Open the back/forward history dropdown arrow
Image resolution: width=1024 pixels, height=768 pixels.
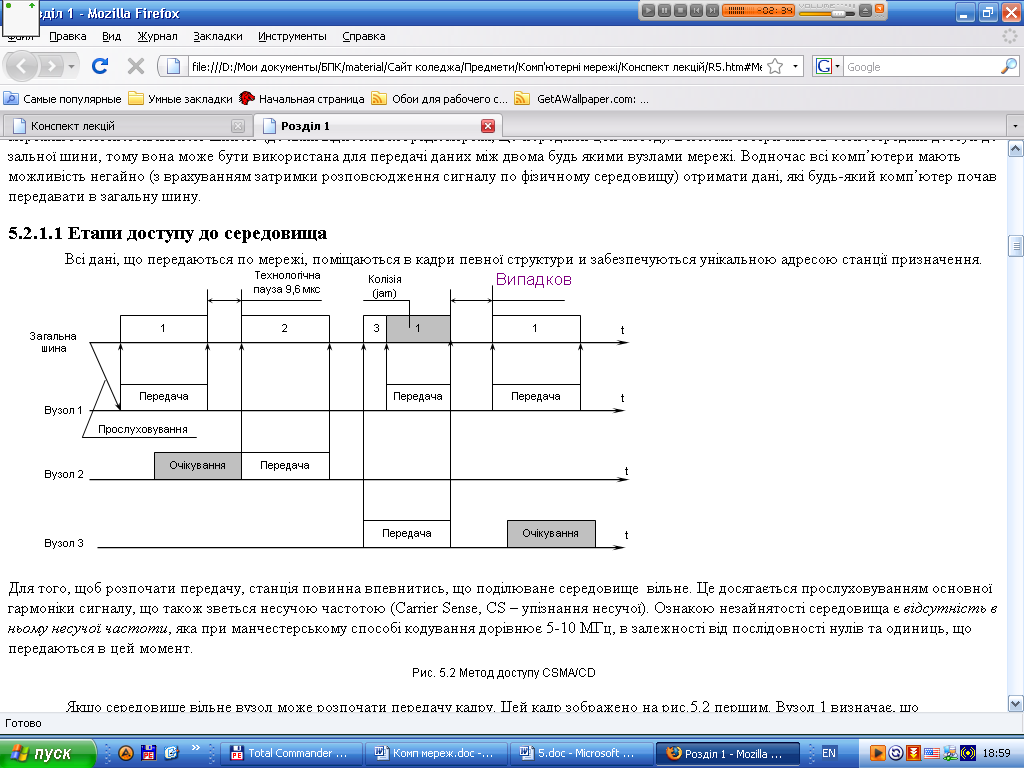coord(71,67)
